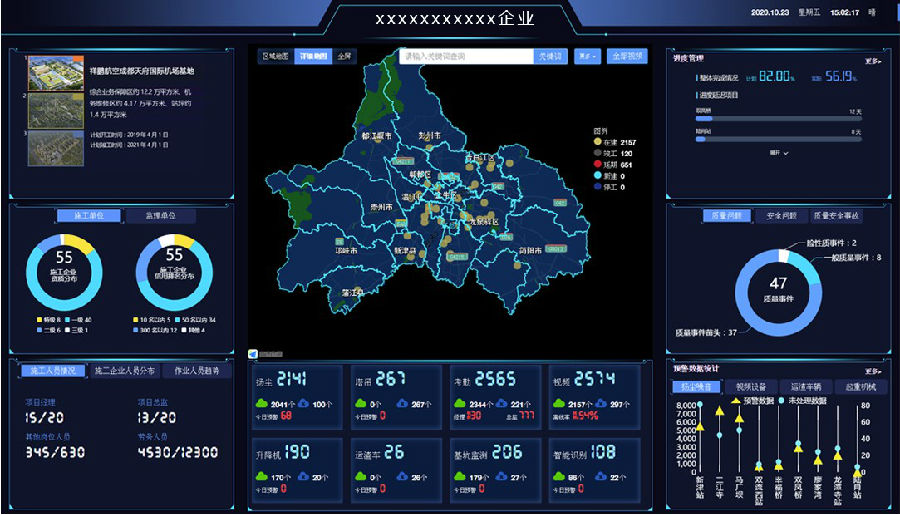Click green online cloud icon in 考勤 card

click(460, 403)
